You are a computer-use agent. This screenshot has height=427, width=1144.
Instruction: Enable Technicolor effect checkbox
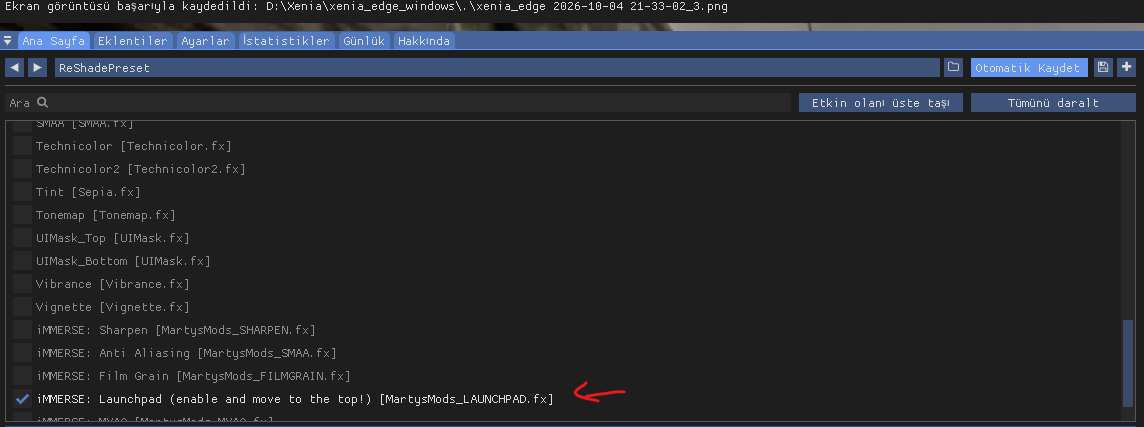pos(23,146)
